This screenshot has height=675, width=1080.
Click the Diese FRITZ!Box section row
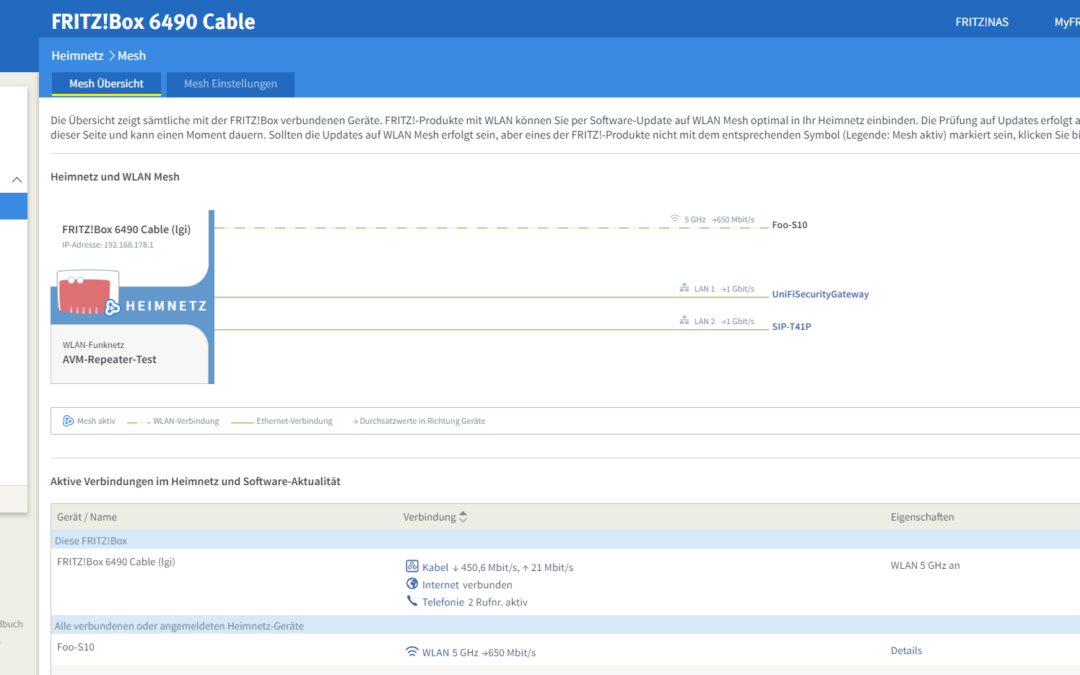(565, 540)
